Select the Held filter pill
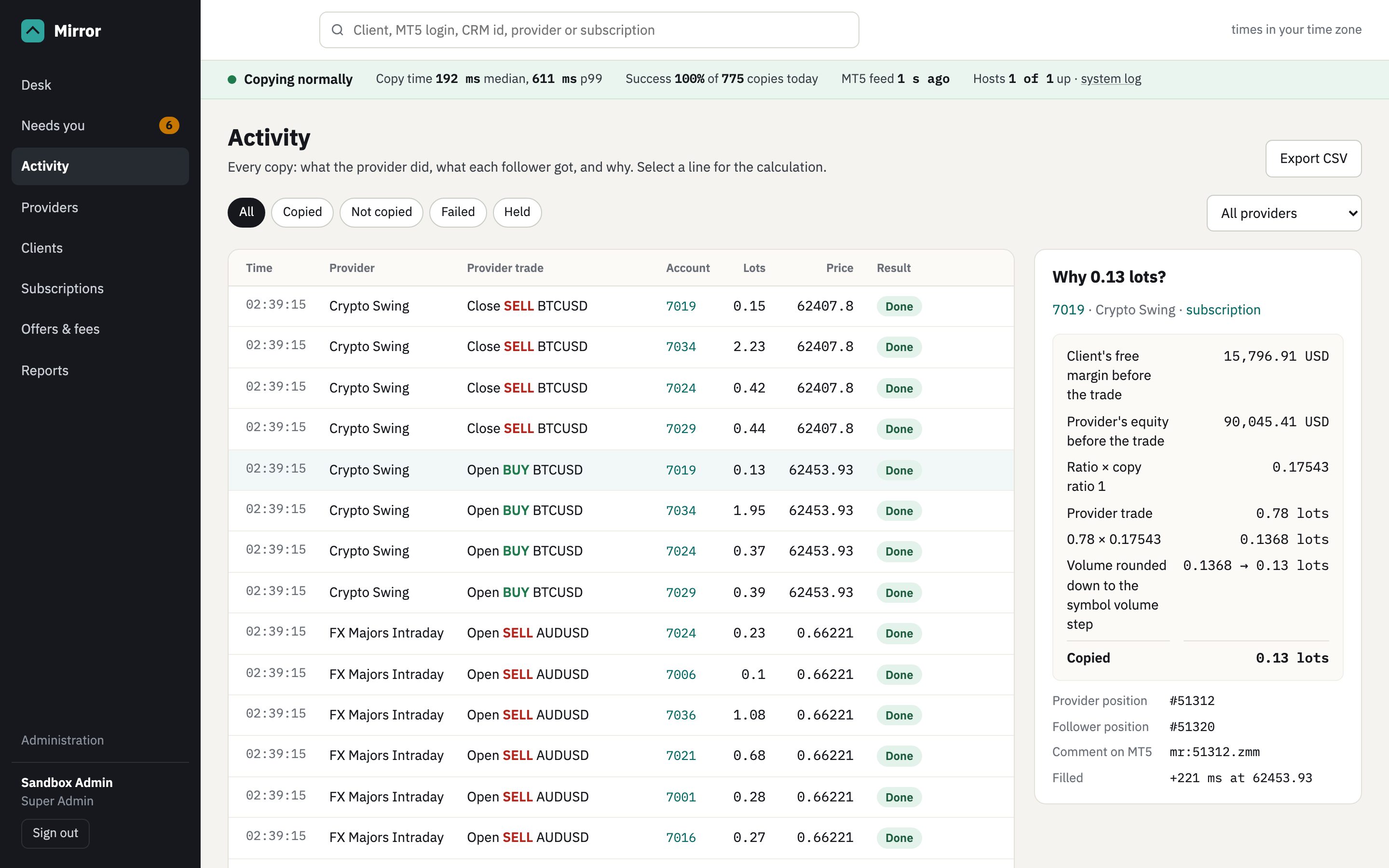Image resolution: width=1389 pixels, height=868 pixels. [517, 212]
